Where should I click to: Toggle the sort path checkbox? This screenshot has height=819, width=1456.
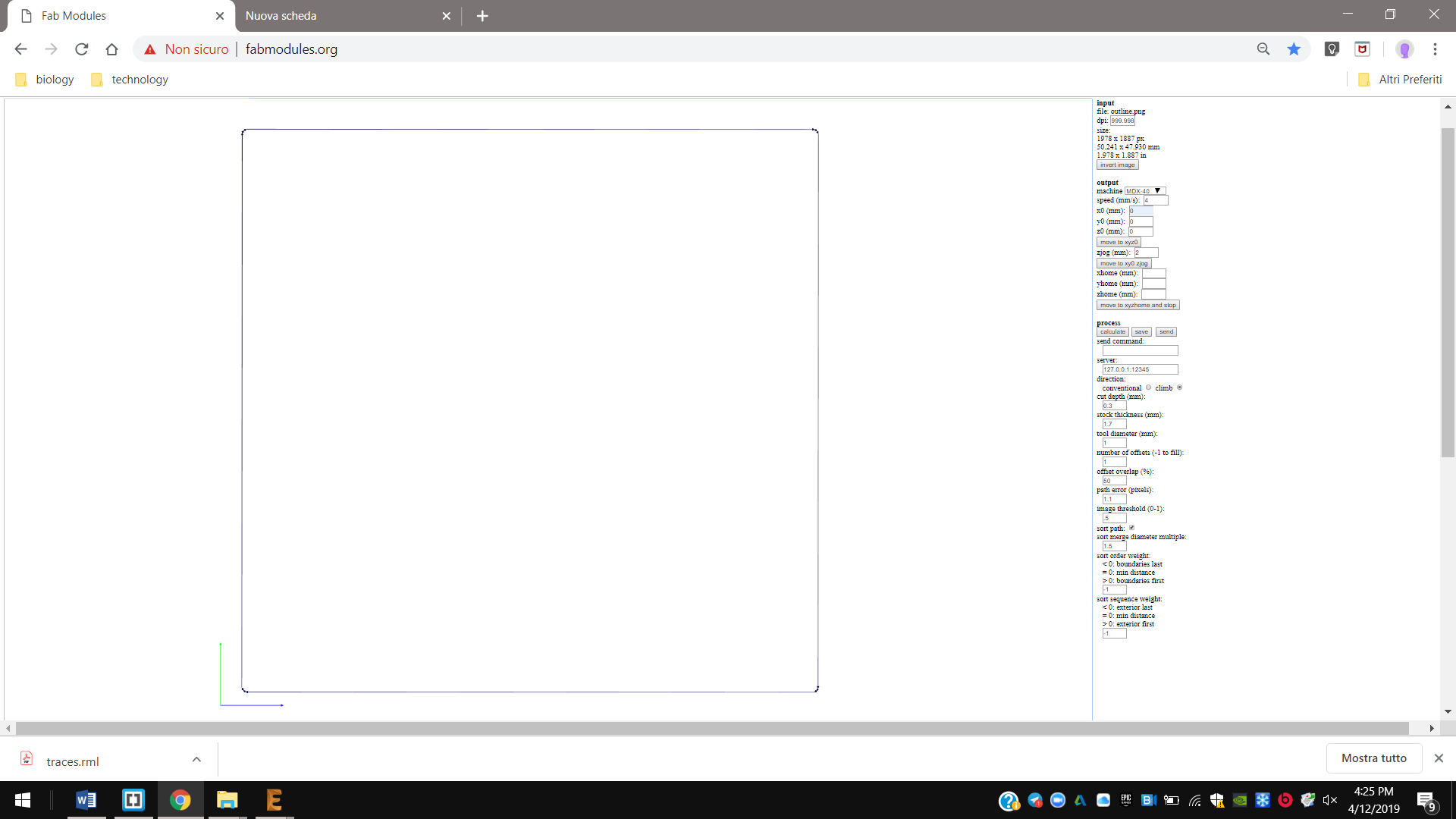(1131, 528)
